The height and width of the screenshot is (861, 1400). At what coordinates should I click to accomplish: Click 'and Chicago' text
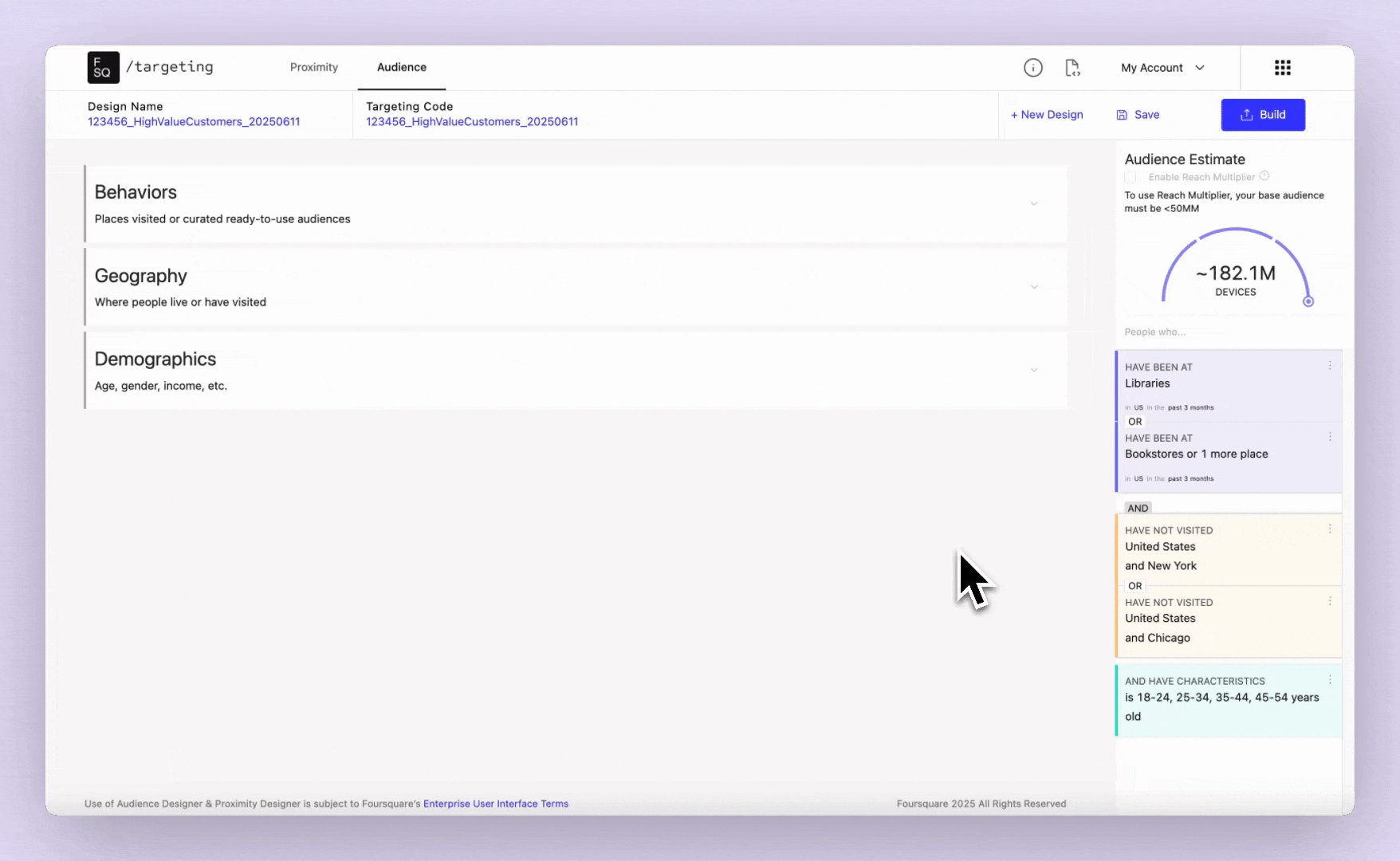(1158, 638)
